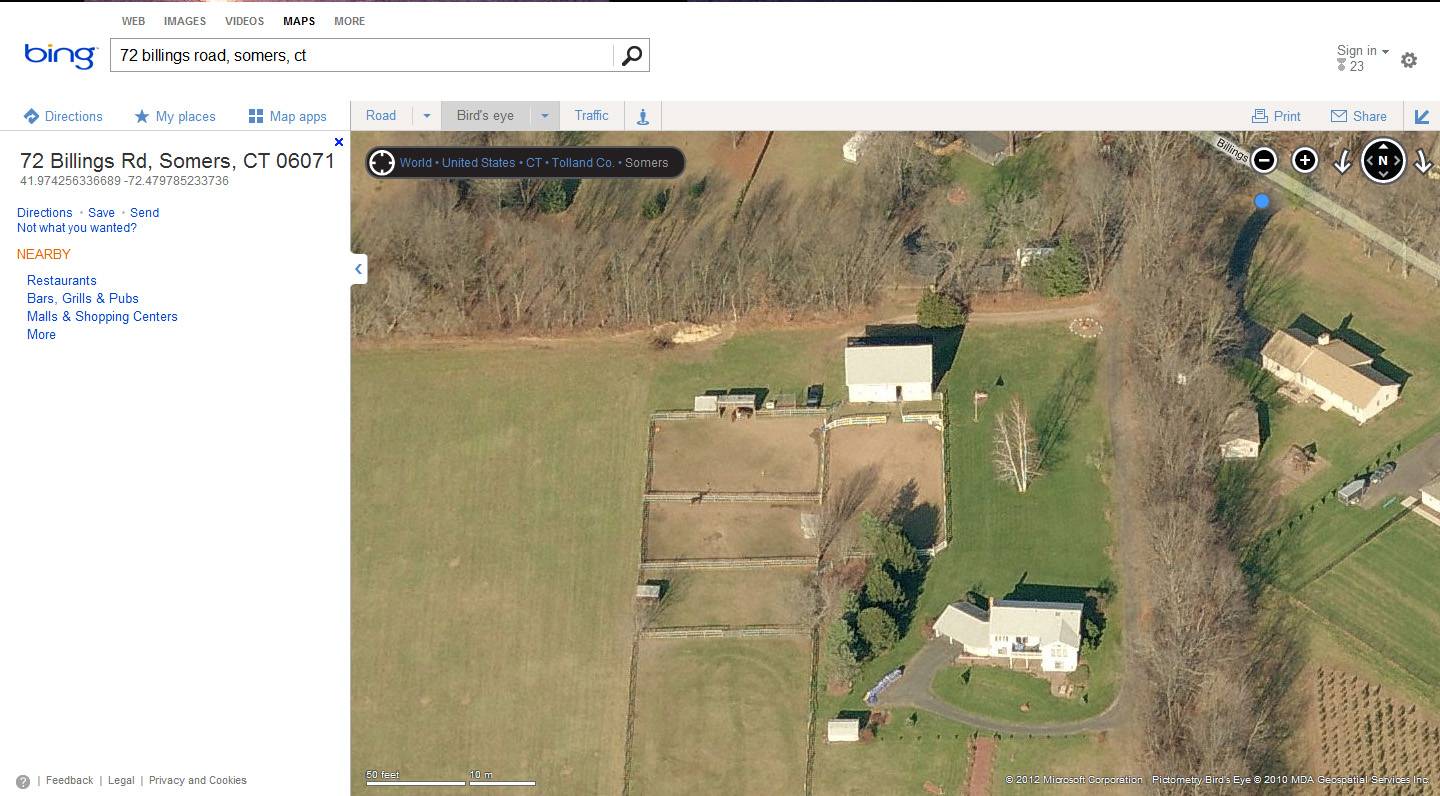The width and height of the screenshot is (1440, 796).
Task: Toggle full-screen map arrow icon
Action: 1421,116
